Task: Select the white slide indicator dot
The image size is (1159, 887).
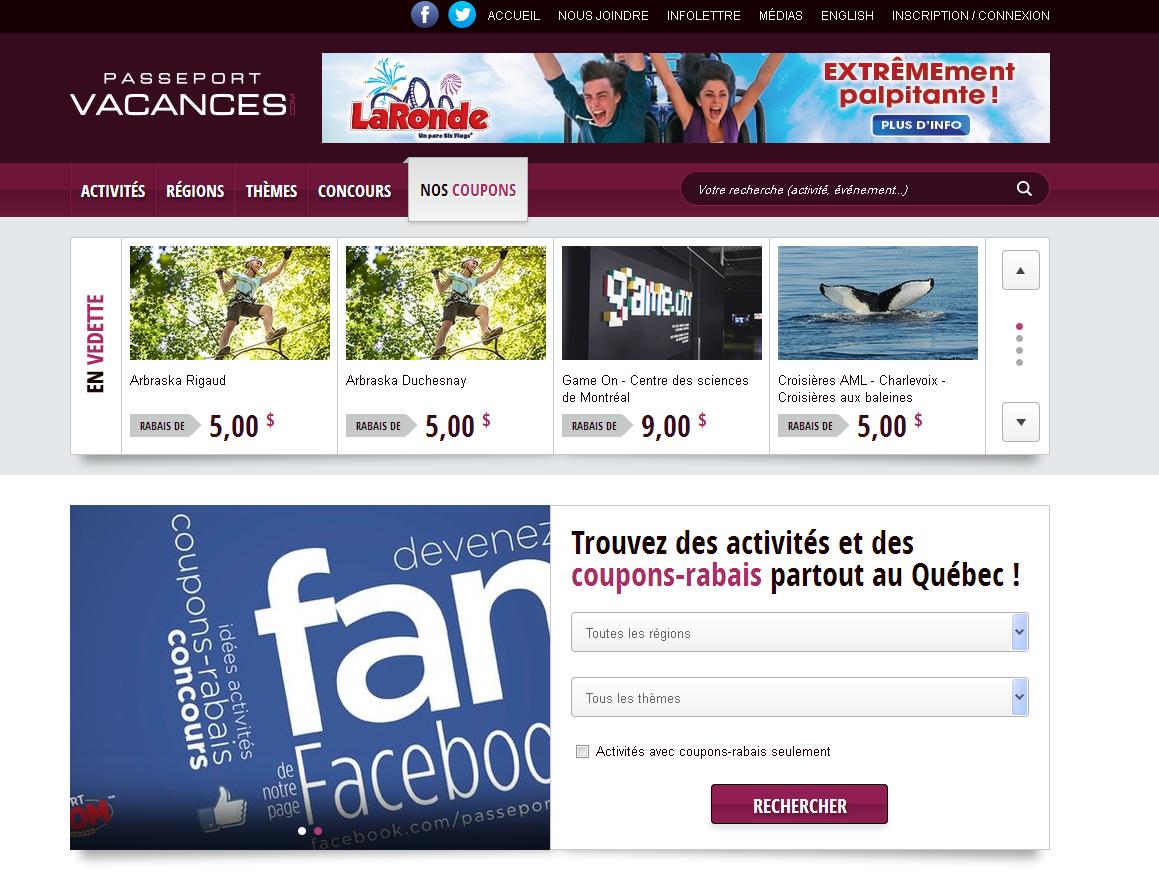Action: coord(302,831)
